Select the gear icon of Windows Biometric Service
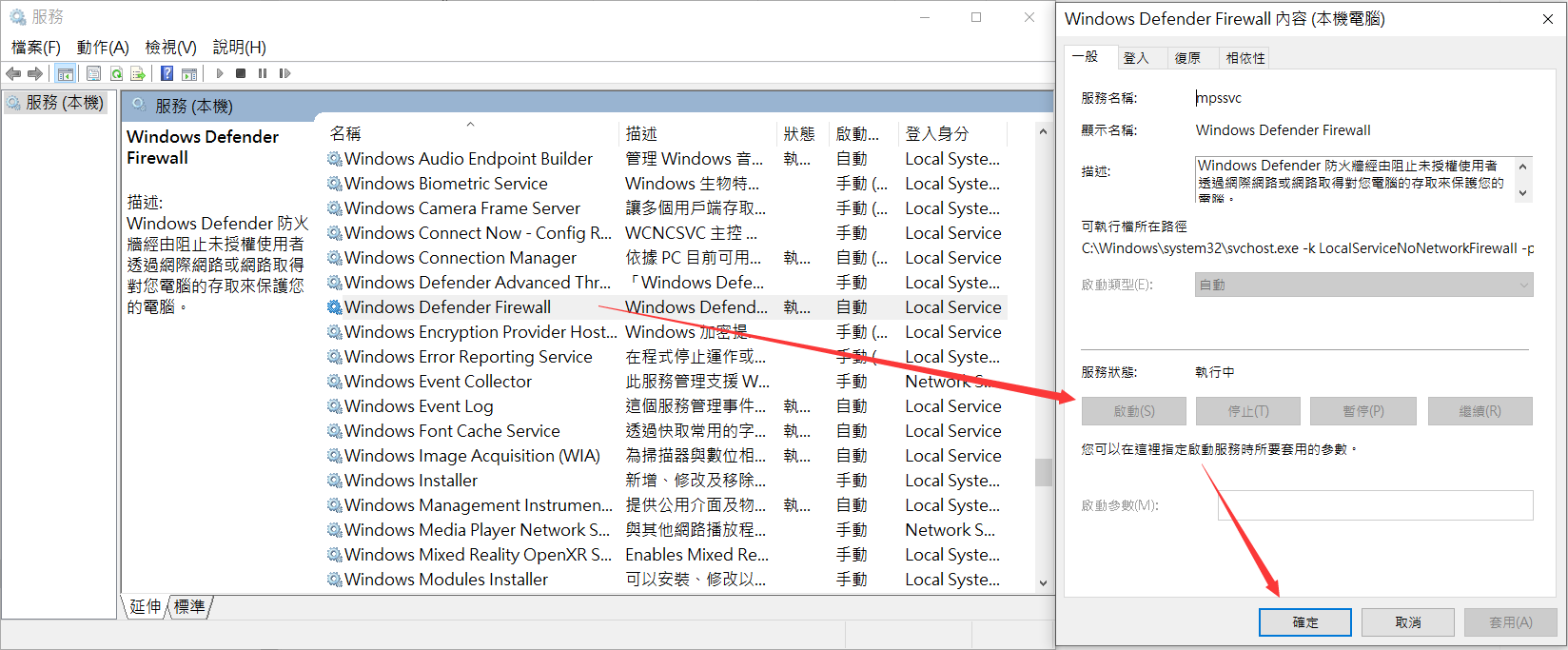This screenshot has height=650, width=1568. (335, 184)
